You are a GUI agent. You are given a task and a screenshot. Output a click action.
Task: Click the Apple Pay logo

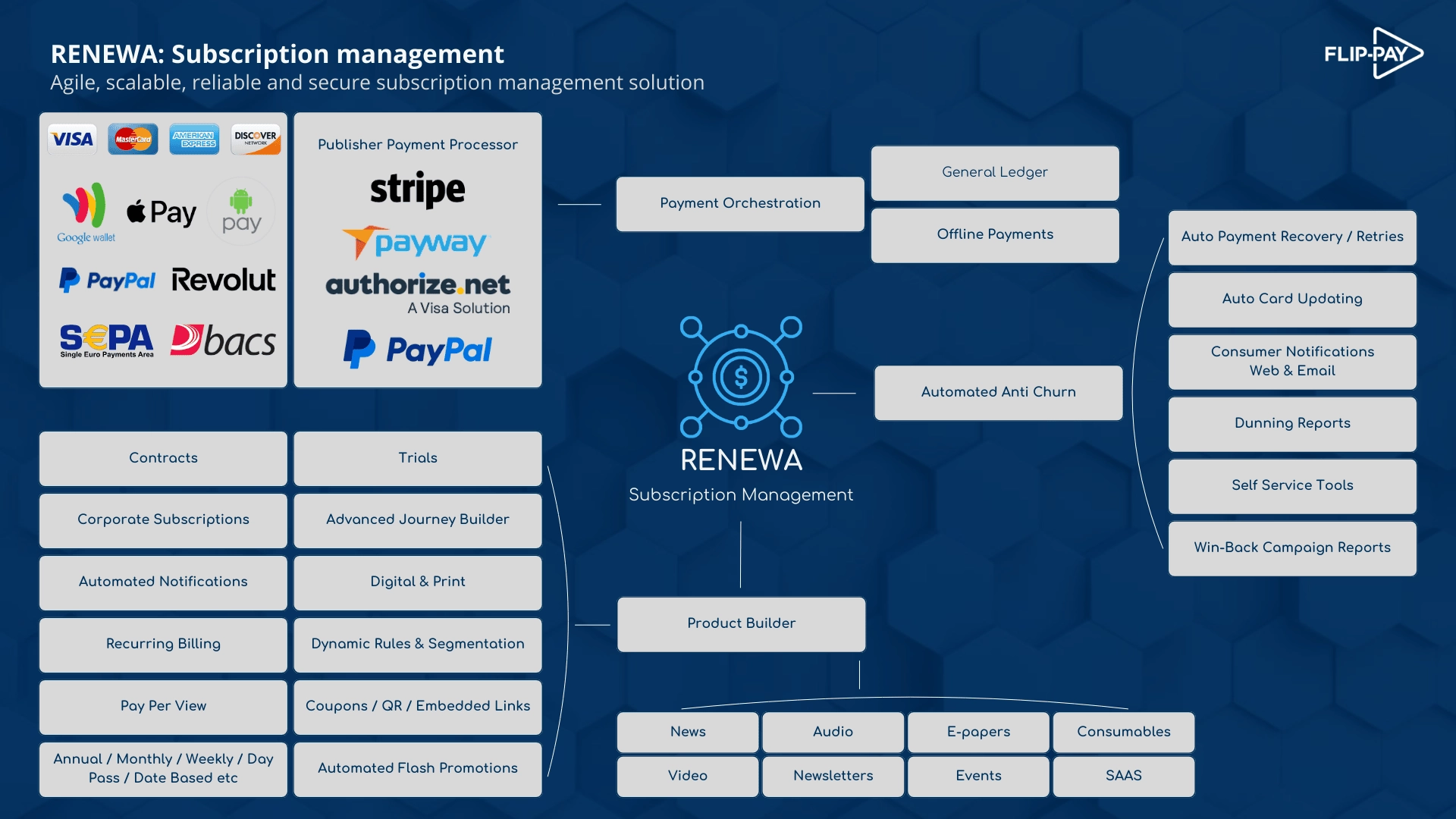point(161,212)
